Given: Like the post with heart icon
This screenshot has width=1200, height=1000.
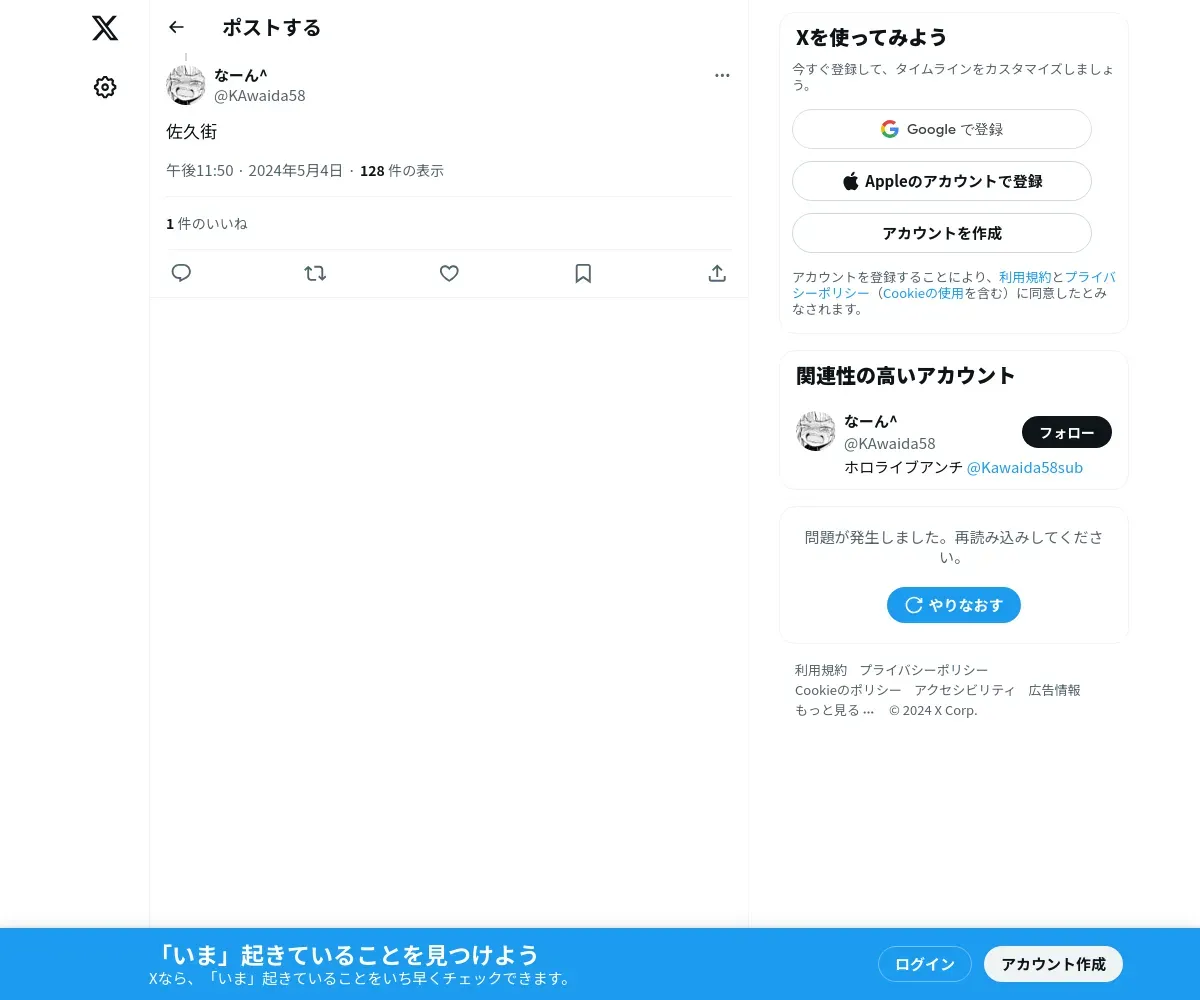Looking at the screenshot, I should 449,273.
